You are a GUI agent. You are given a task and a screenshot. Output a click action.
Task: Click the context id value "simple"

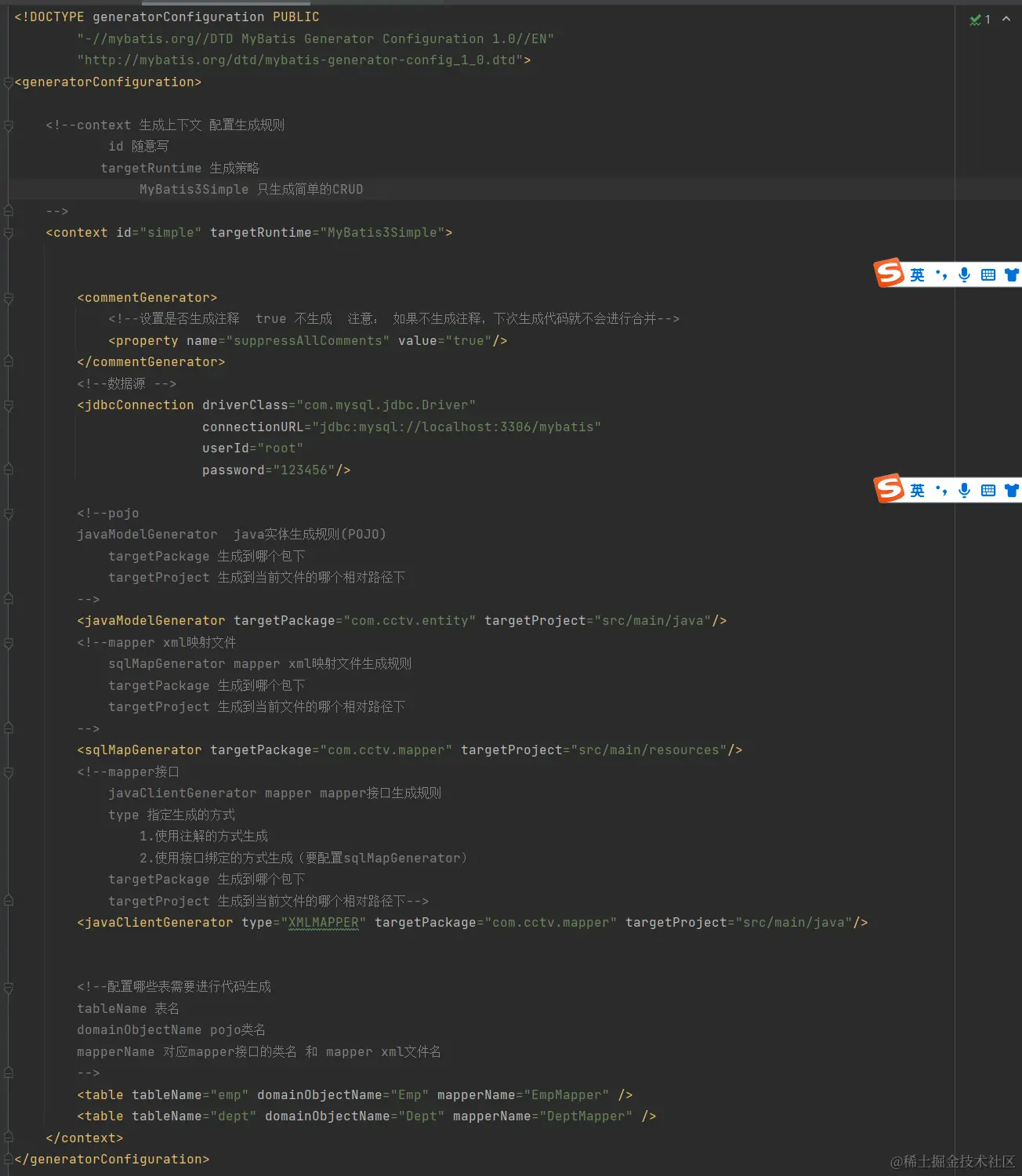click(171, 233)
